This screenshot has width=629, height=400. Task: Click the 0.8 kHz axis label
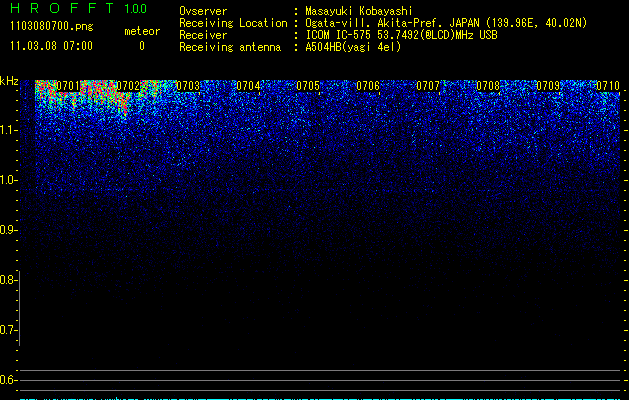pos(8,280)
